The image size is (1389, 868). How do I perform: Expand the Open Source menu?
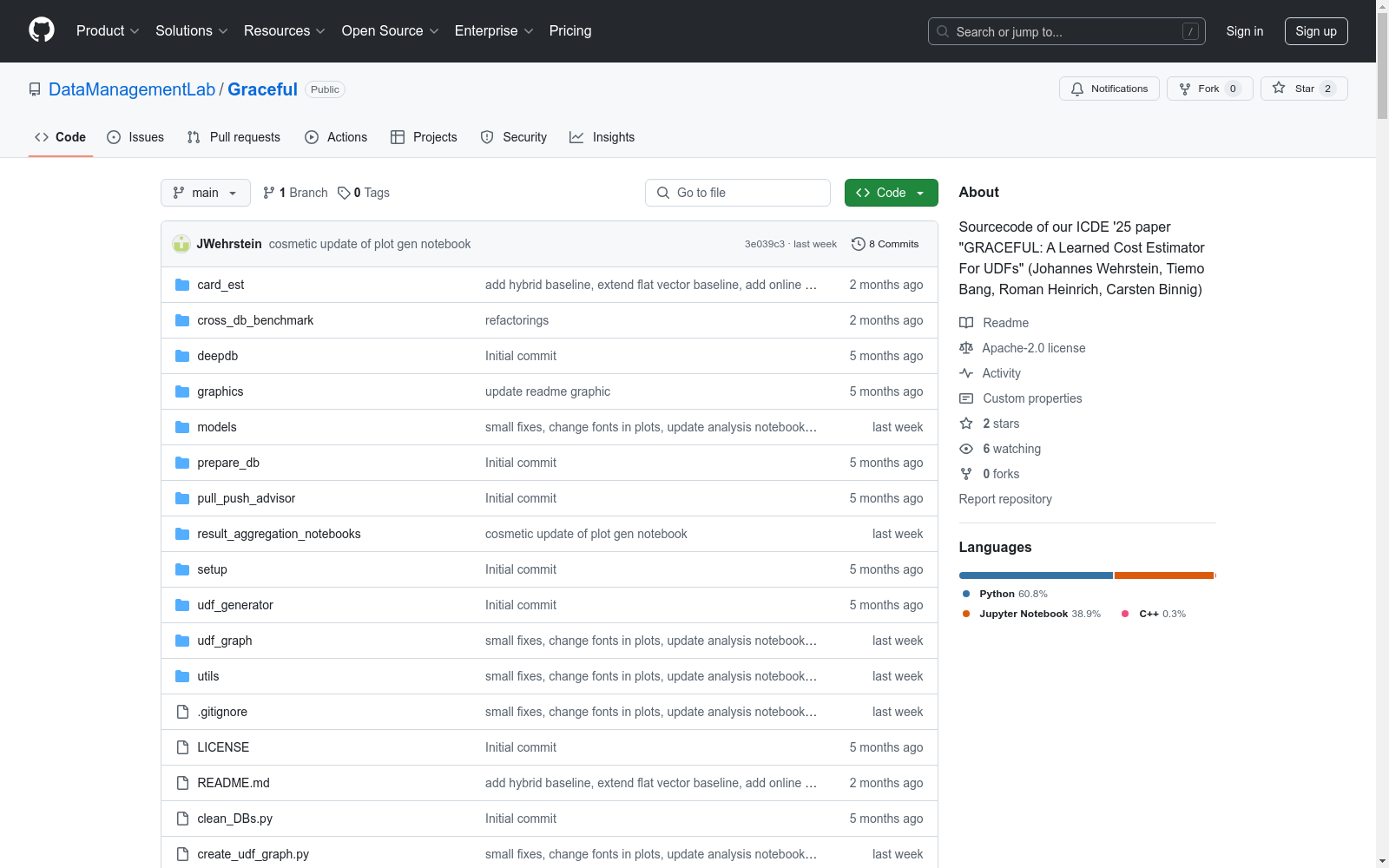pyautogui.click(x=391, y=30)
